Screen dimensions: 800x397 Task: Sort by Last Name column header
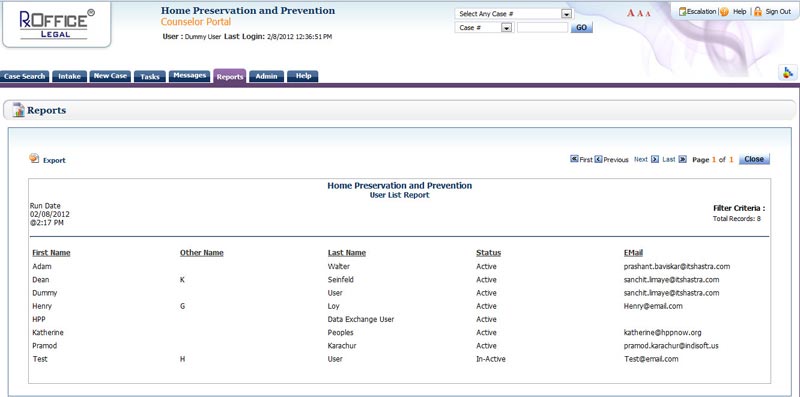pos(346,253)
